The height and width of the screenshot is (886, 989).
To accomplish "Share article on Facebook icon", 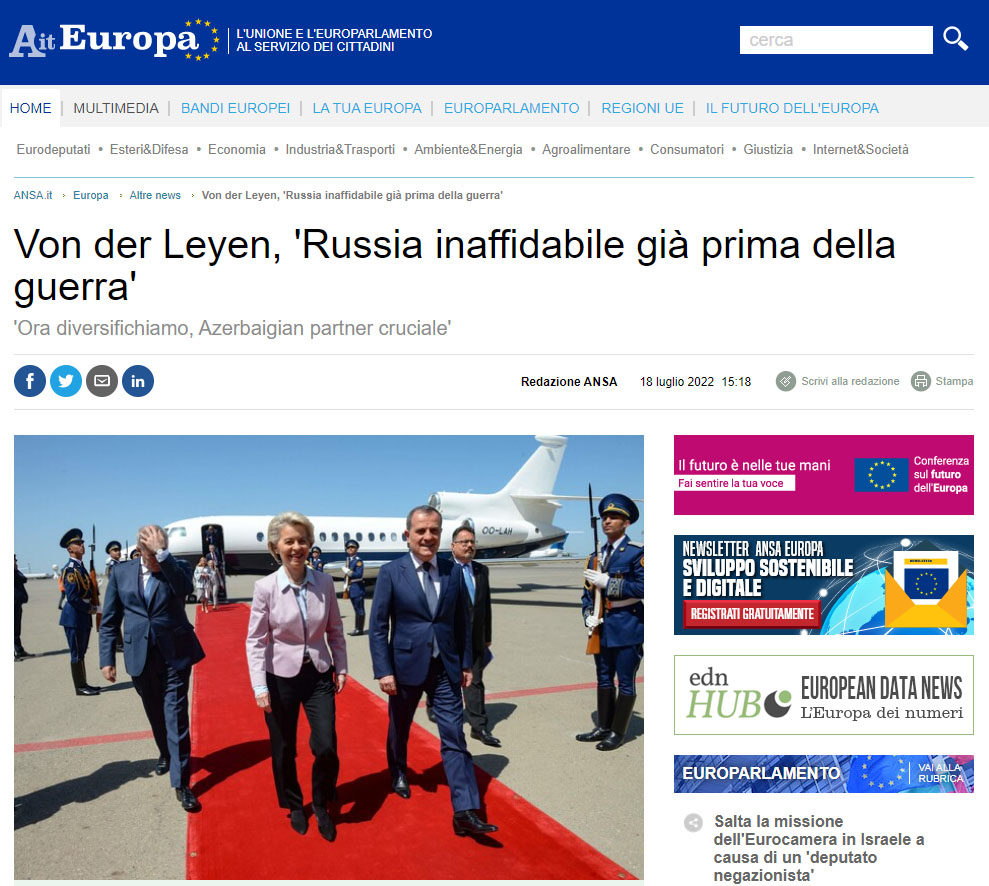I will pos(30,381).
